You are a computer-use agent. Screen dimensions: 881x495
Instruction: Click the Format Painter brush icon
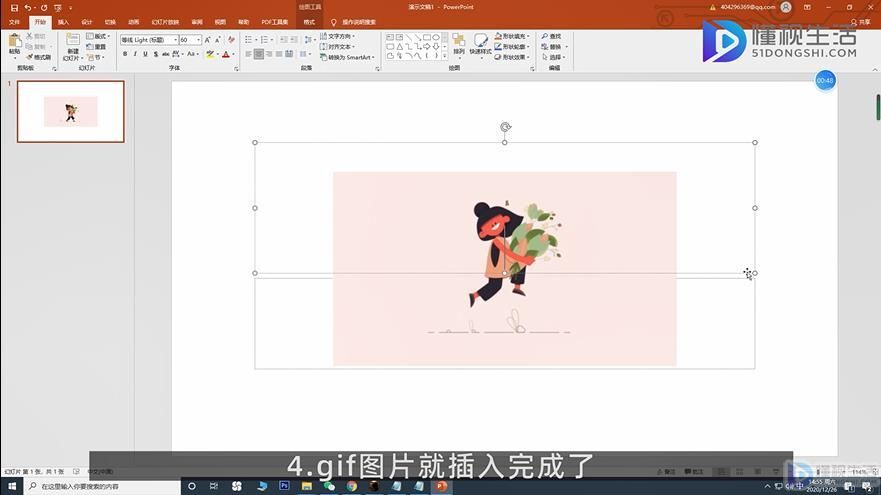click(x=39, y=57)
